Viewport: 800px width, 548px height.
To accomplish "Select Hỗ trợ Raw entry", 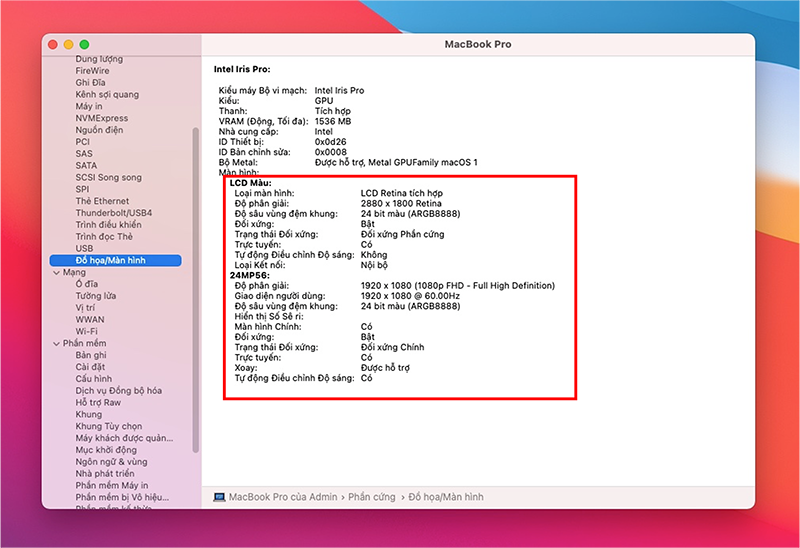I will 98,403.
